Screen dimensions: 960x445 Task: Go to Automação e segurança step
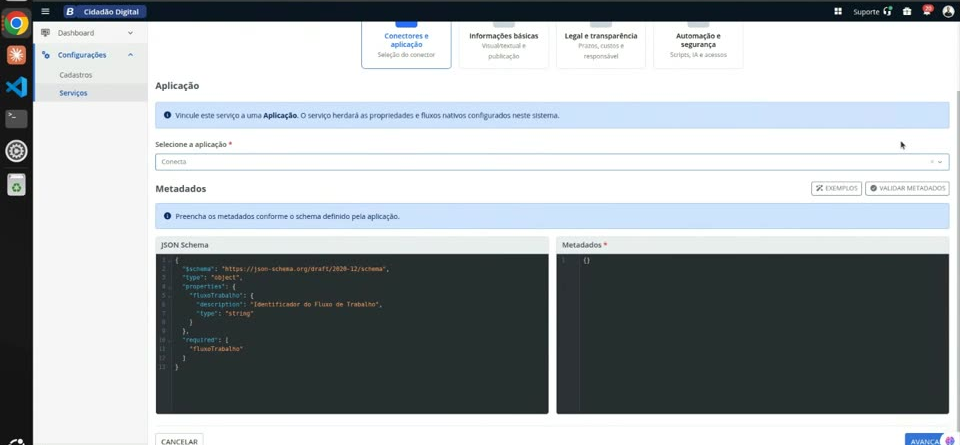698,45
